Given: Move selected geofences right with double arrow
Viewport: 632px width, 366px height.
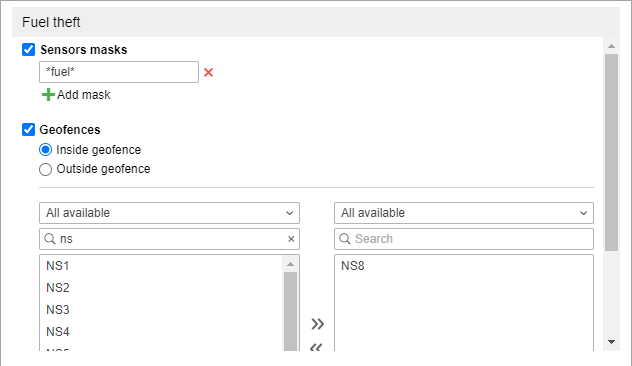Looking at the screenshot, I should (318, 324).
